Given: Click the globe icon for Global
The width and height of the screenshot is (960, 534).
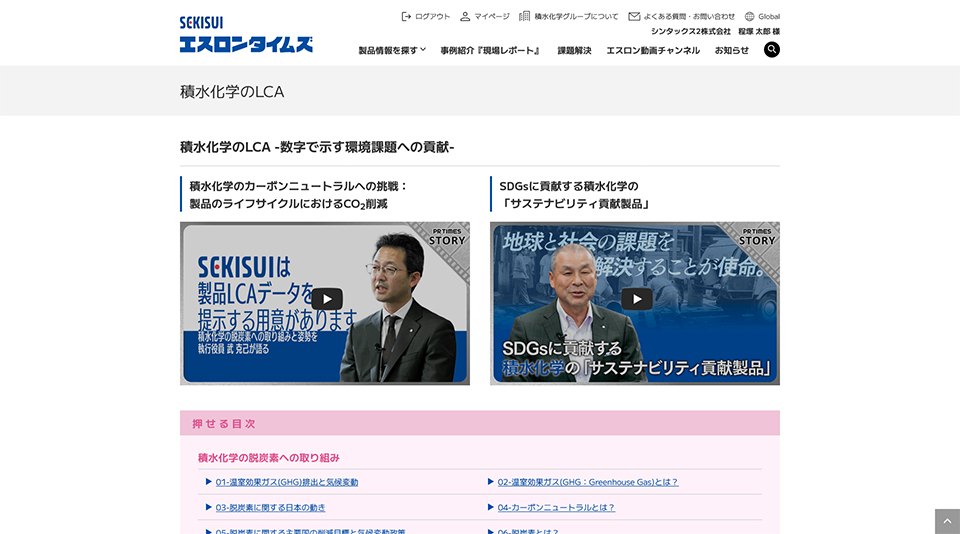Looking at the screenshot, I should pos(749,17).
